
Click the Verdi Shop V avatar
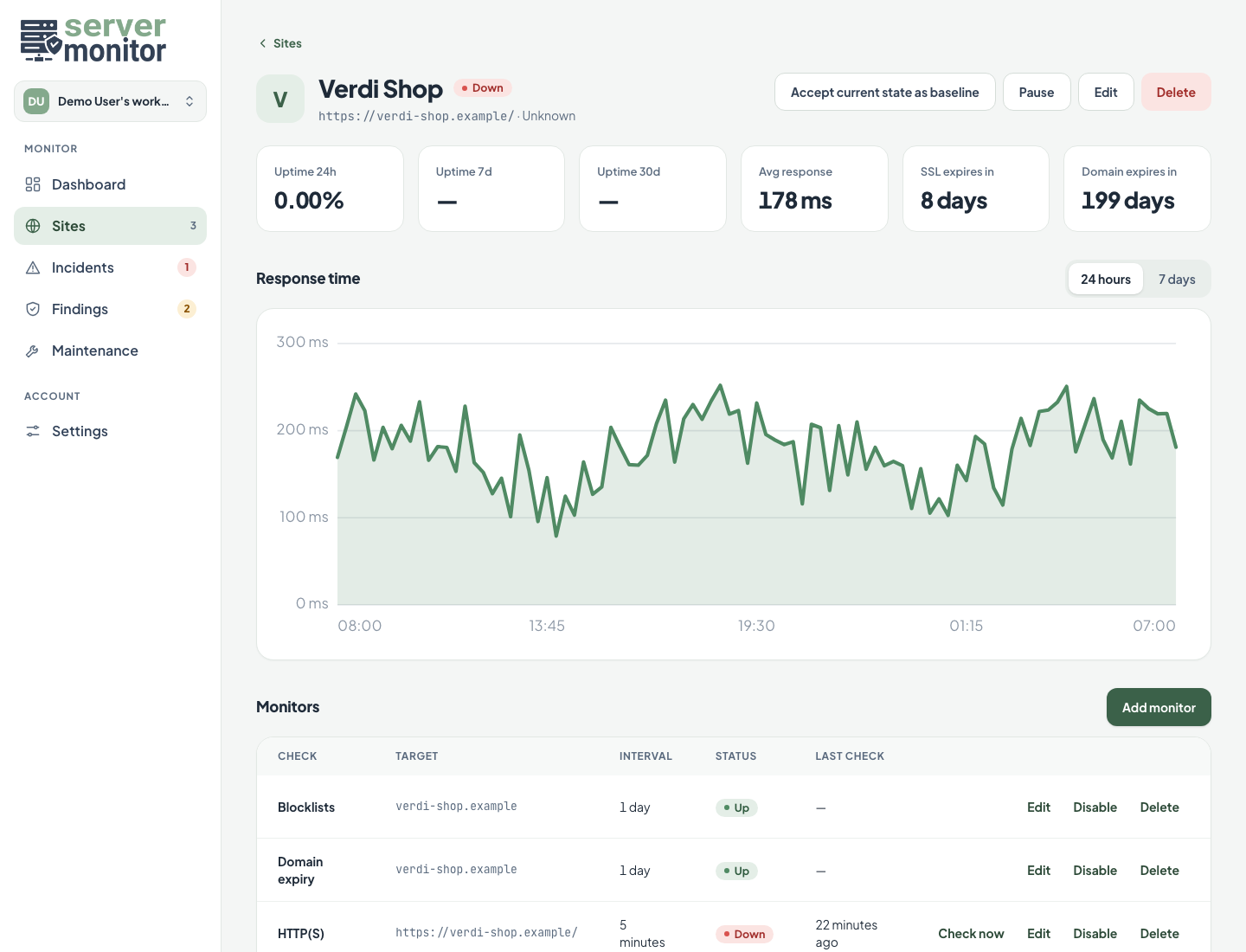280,99
